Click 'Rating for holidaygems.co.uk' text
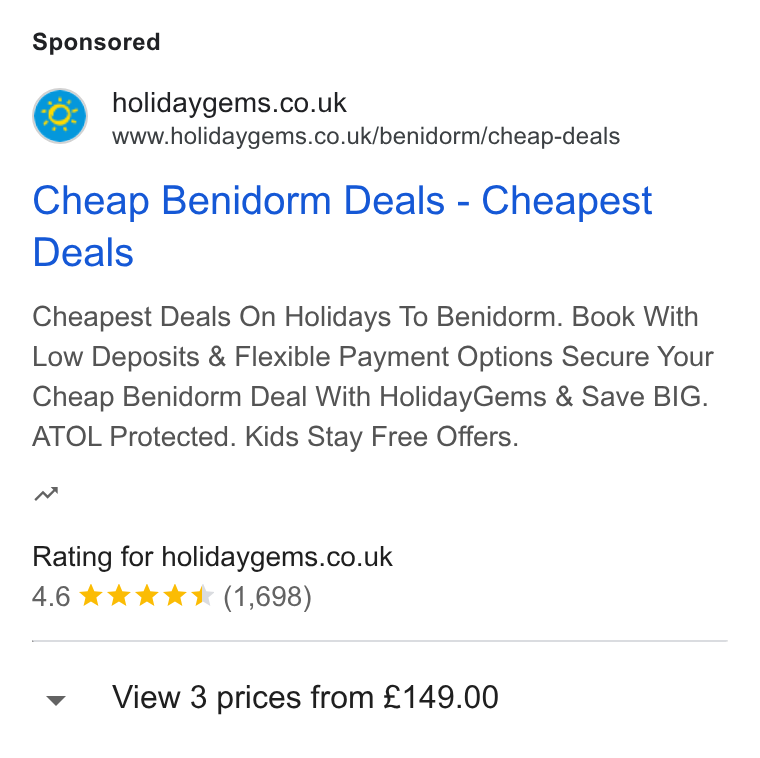 [x=212, y=556]
